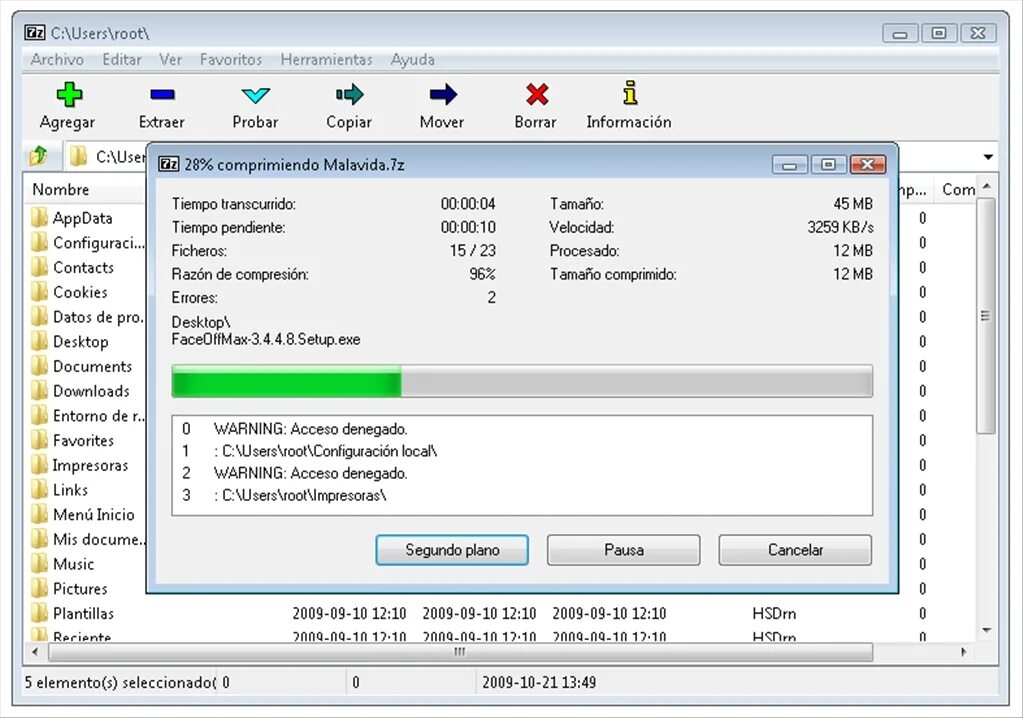The width and height of the screenshot is (1023, 718).
Task: Open the Ver menu
Action: pos(171,59)
